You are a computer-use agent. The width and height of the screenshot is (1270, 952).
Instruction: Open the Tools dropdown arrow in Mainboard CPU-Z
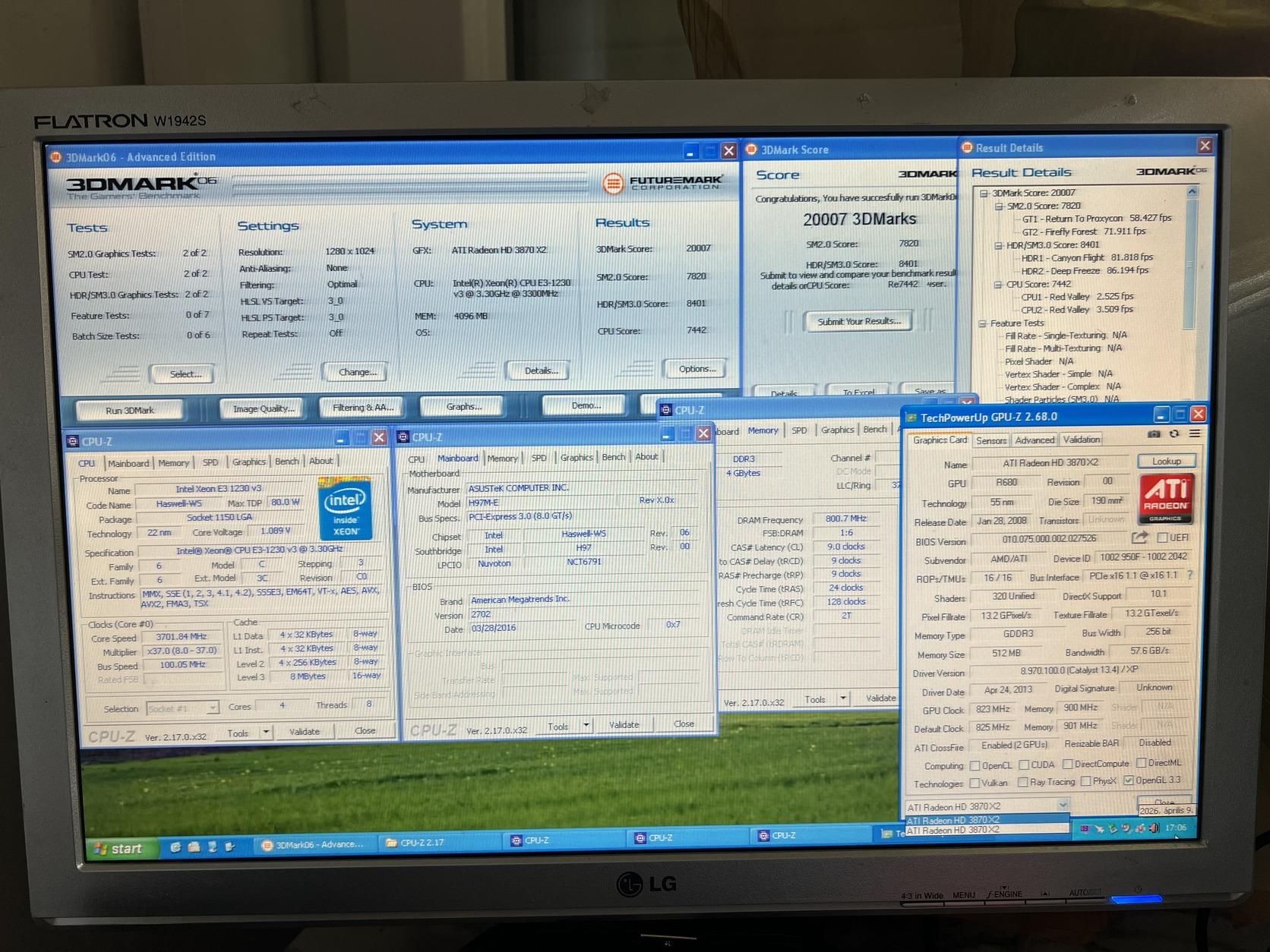586,725
